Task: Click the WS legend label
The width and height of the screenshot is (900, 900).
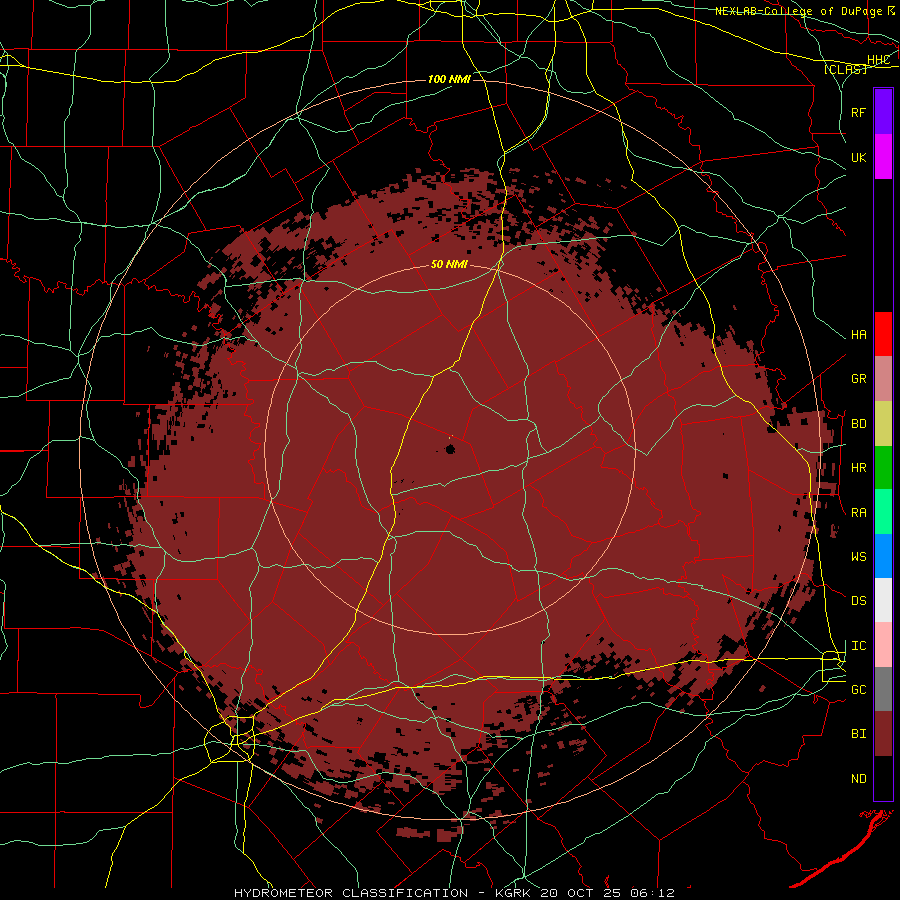Action: (859, 557)
